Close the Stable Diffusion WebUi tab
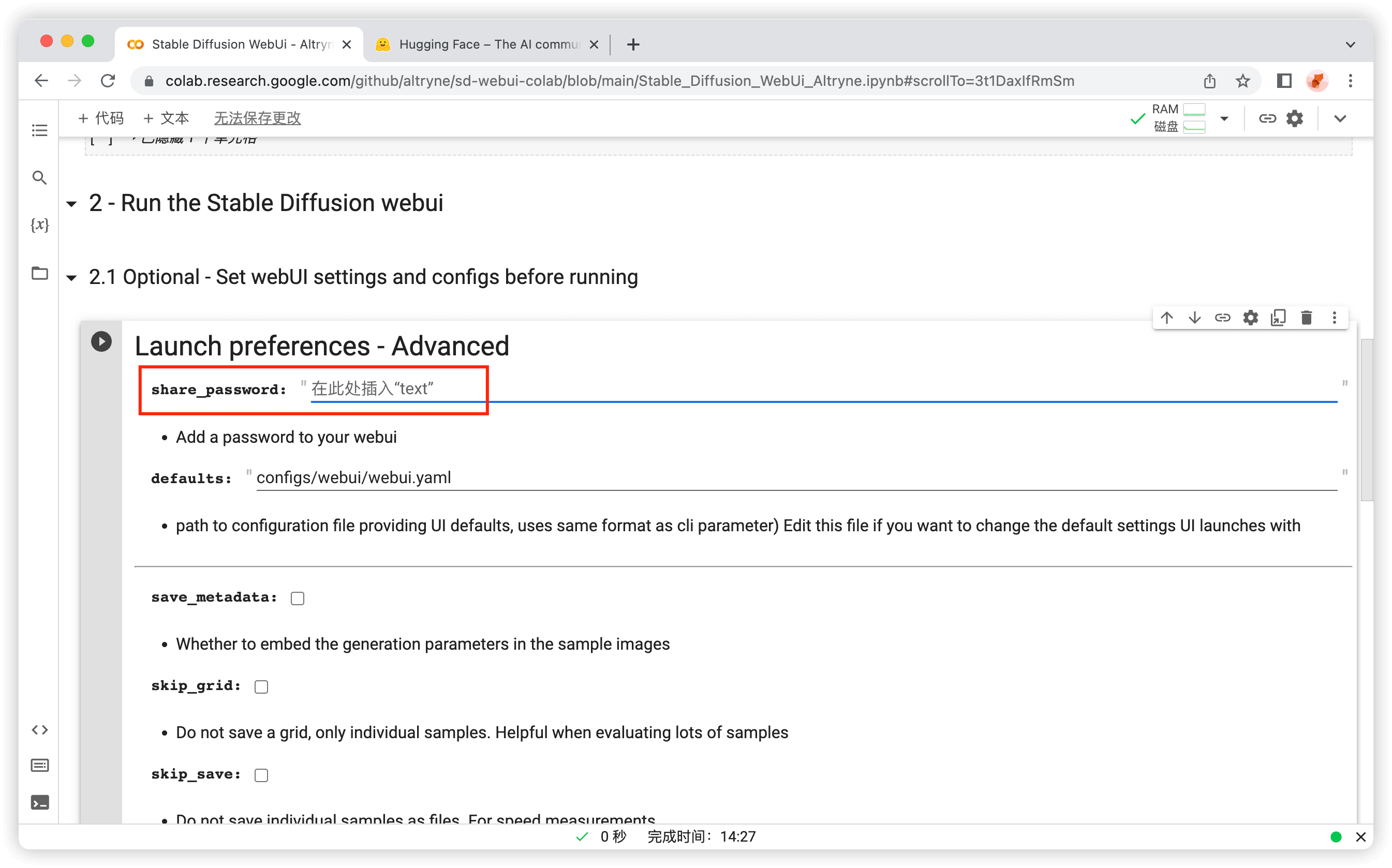 click(x=347, y=44)
